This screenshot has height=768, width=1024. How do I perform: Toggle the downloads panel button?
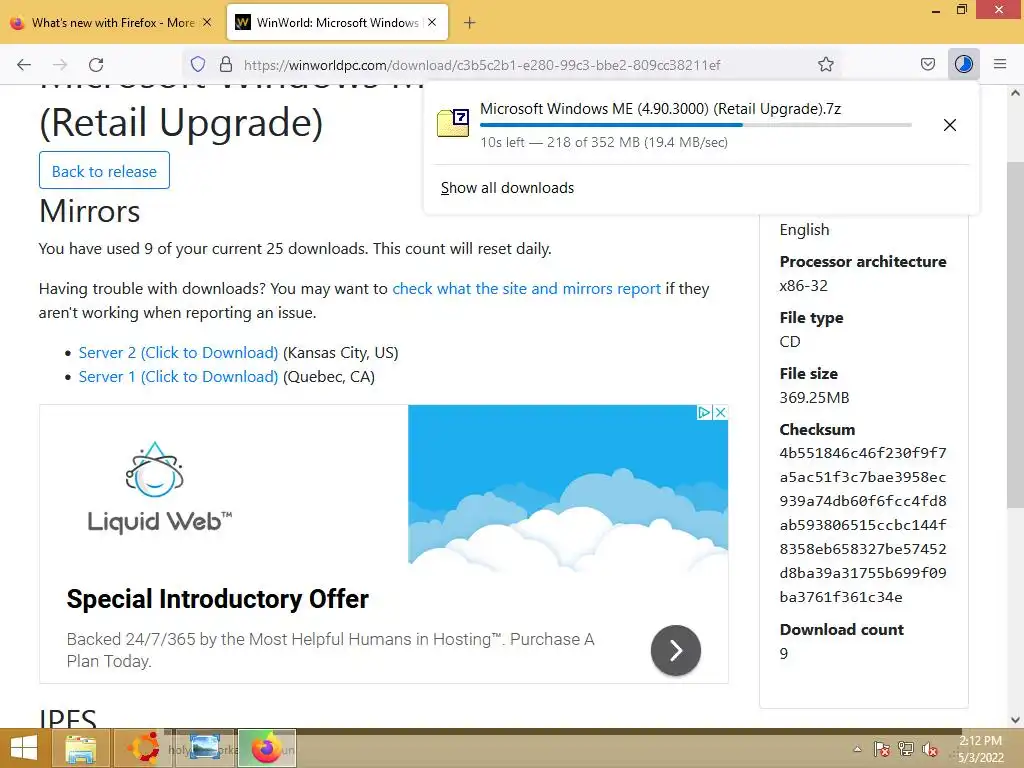pyautogui.click(x=963, y=64)
